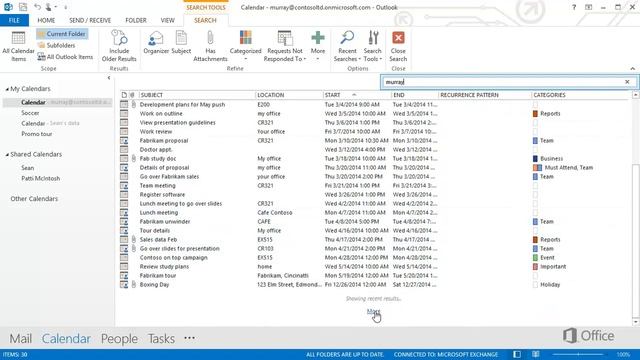Click attachment icon on Sales data Feb row

pyautogui.click(x=133, y=240)
